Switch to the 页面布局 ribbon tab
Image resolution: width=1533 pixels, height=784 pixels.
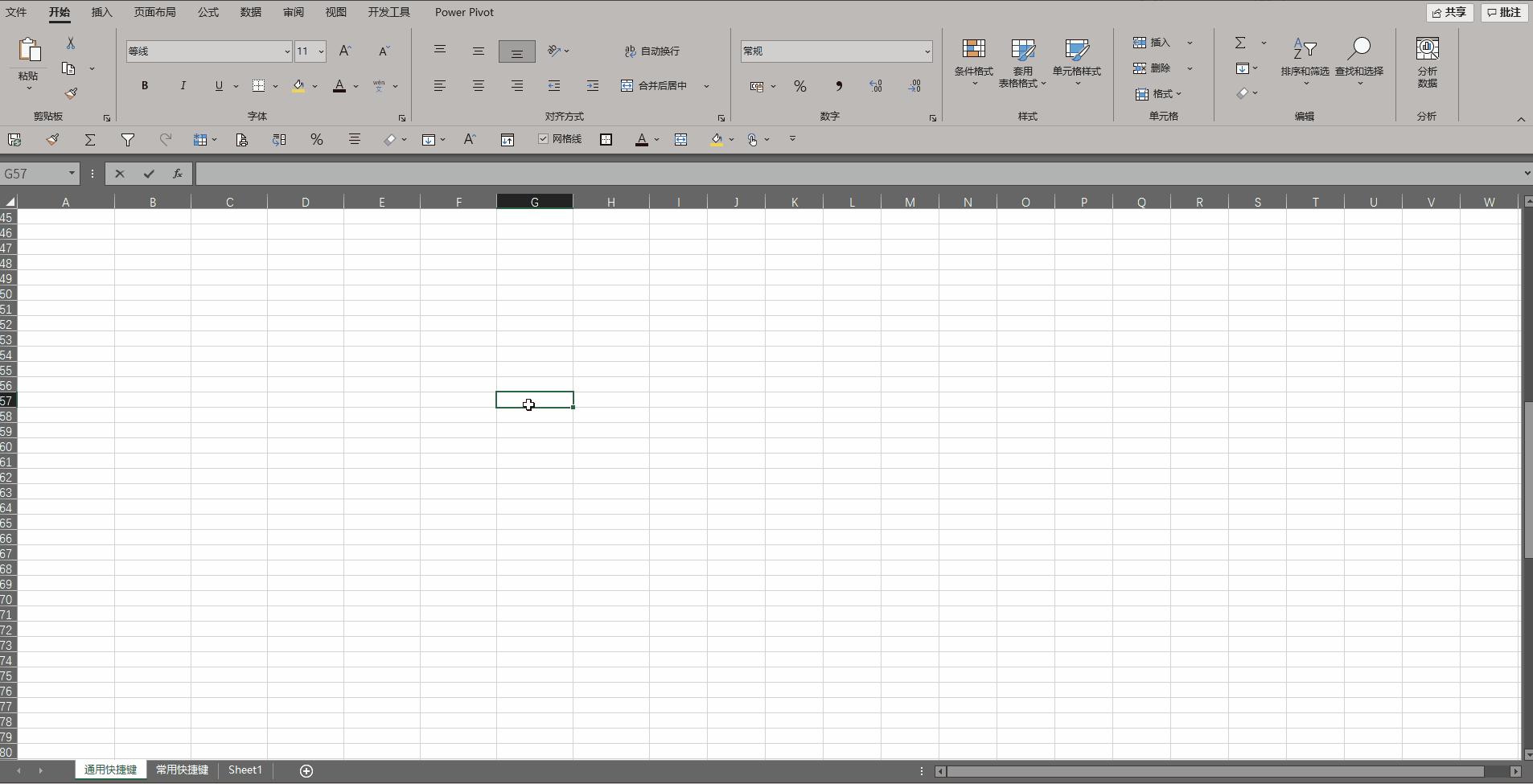(154, 12)
